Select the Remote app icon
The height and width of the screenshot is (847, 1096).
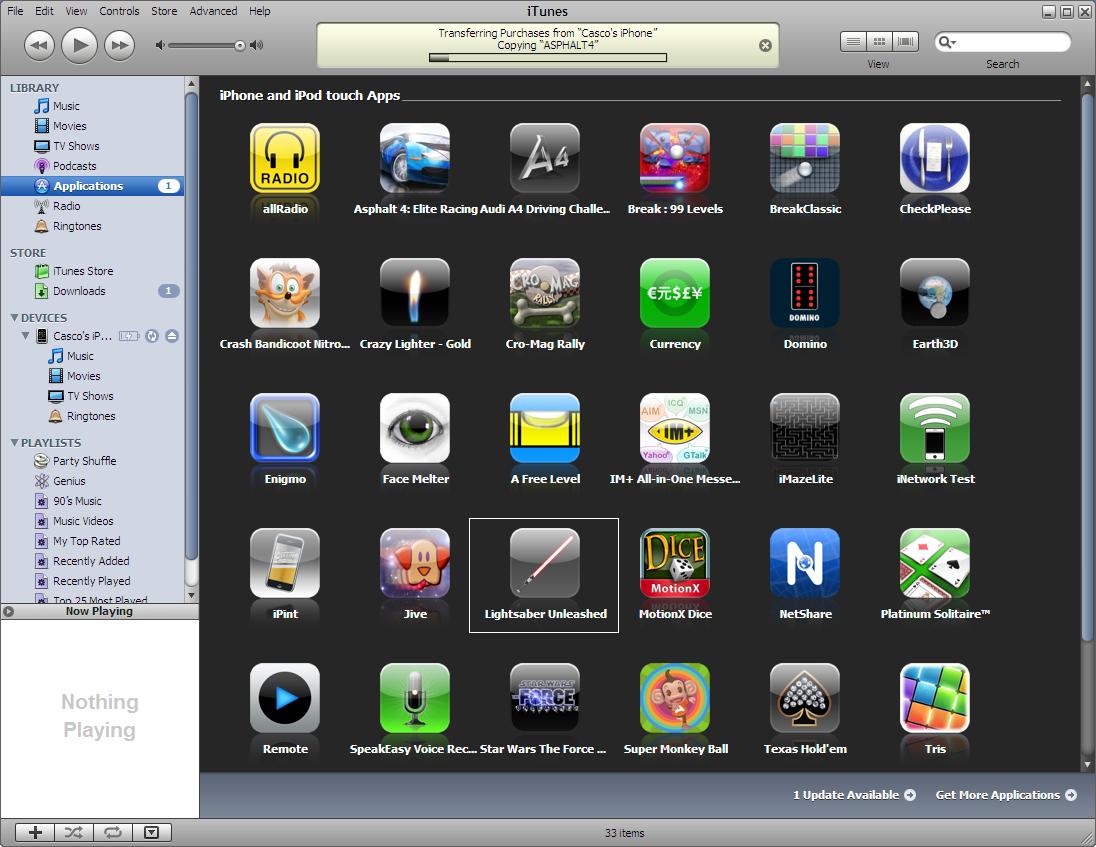[x=285, y=697]
